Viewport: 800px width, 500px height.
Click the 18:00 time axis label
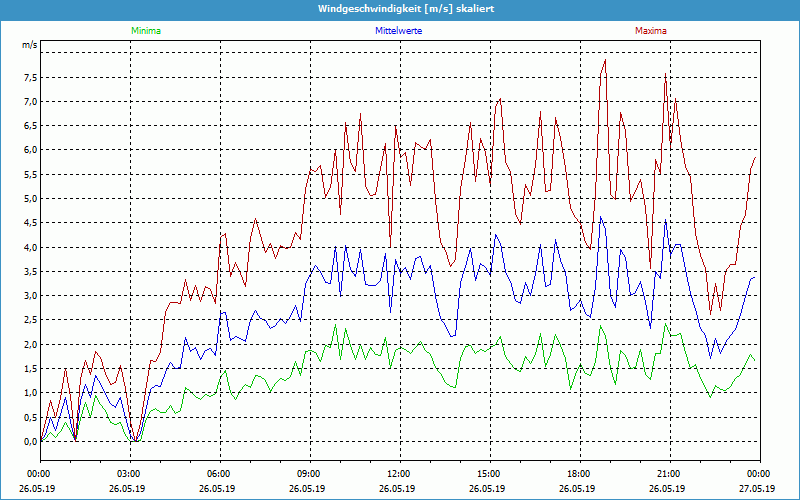pos(579,473)
